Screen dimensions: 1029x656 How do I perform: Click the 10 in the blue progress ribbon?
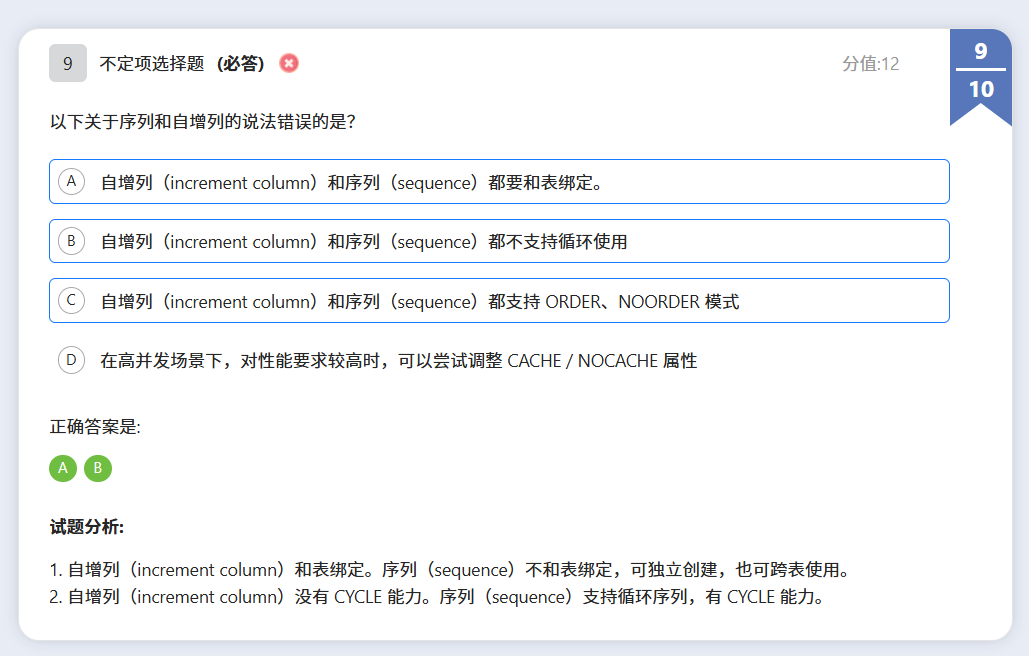pos(980,89)
